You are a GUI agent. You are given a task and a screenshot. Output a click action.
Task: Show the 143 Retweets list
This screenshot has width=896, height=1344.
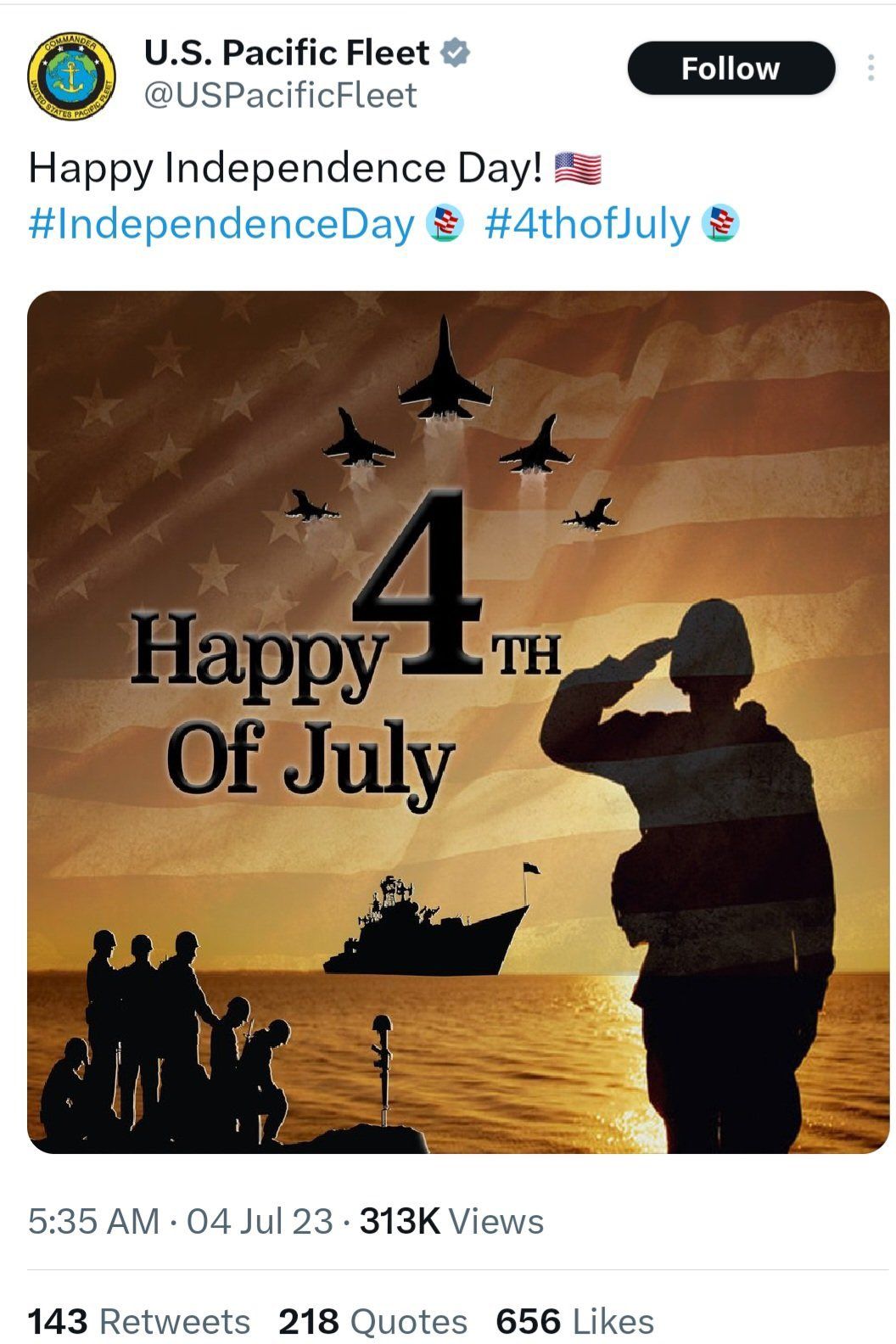tap(139, 1321)
